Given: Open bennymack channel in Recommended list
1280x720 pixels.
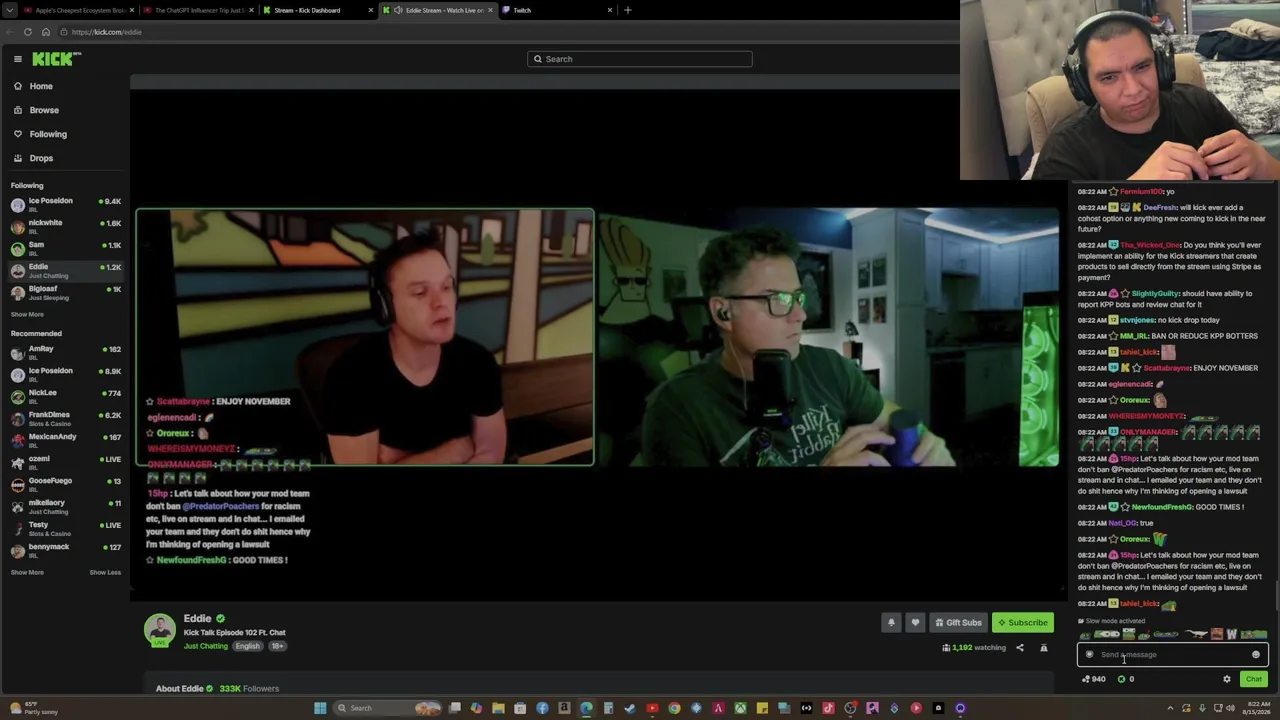Looking at the screenshot, I should pos(65,551).
